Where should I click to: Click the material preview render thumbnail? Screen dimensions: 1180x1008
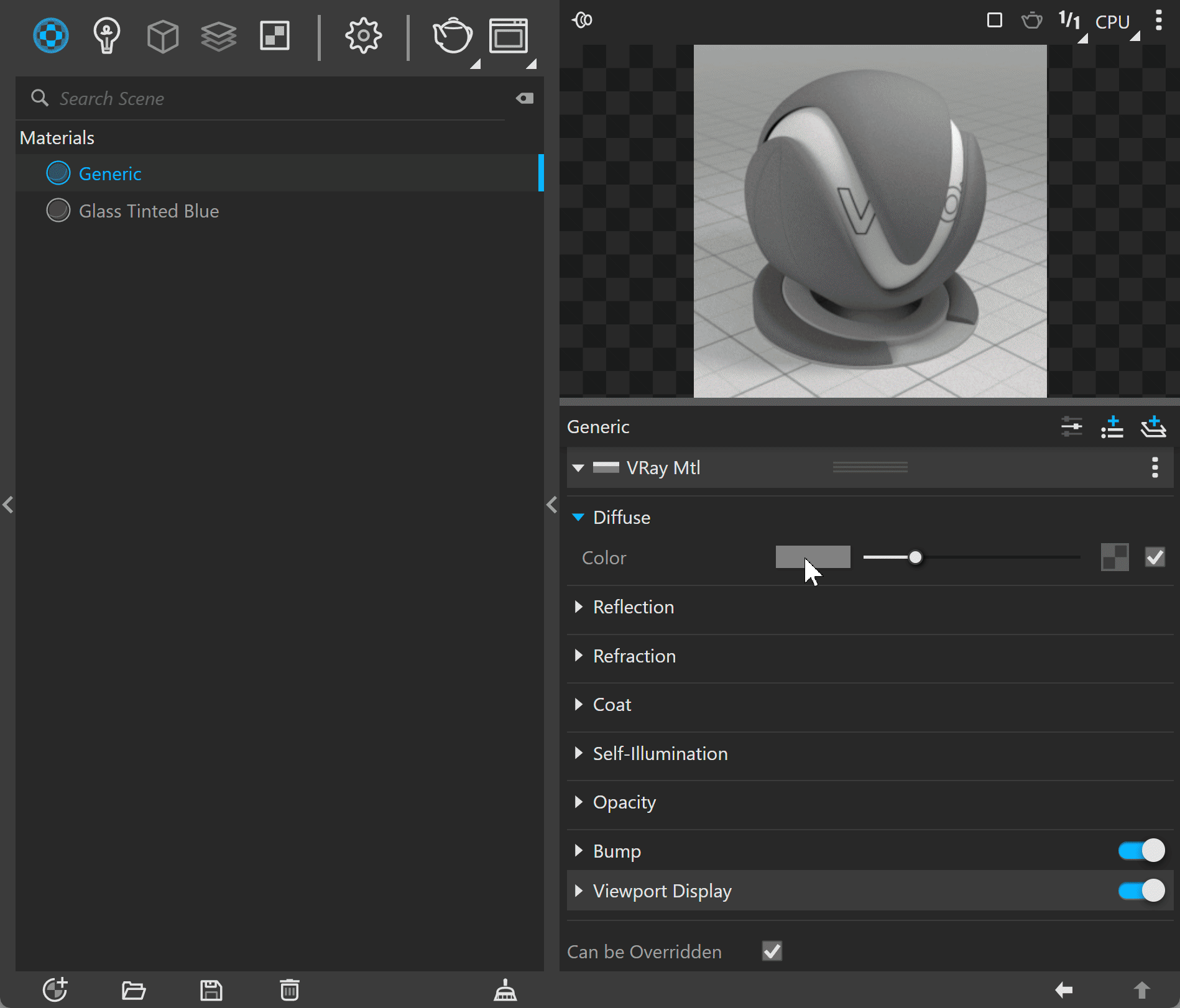(870, 221)
